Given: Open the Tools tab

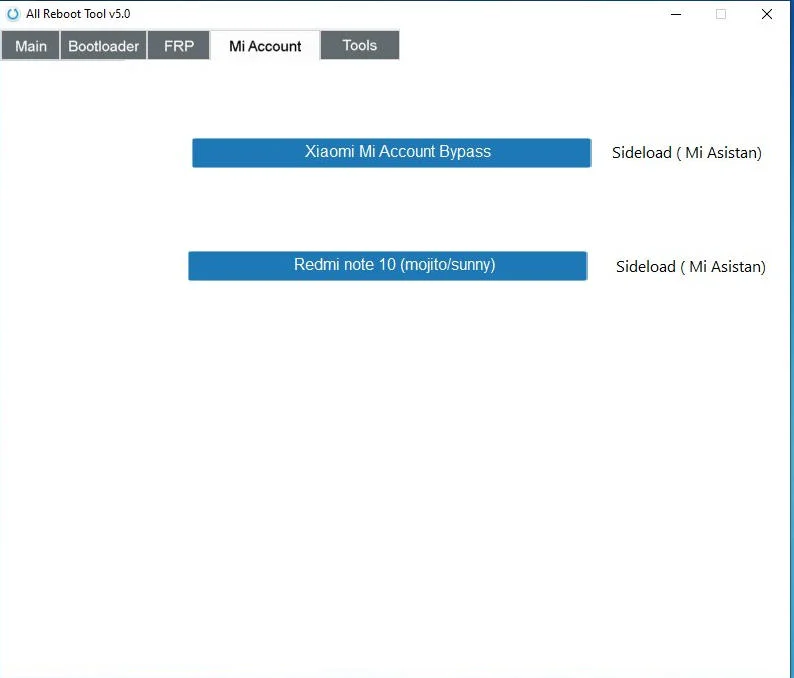Looking at the screenshot, I should [x=360, y=45].
